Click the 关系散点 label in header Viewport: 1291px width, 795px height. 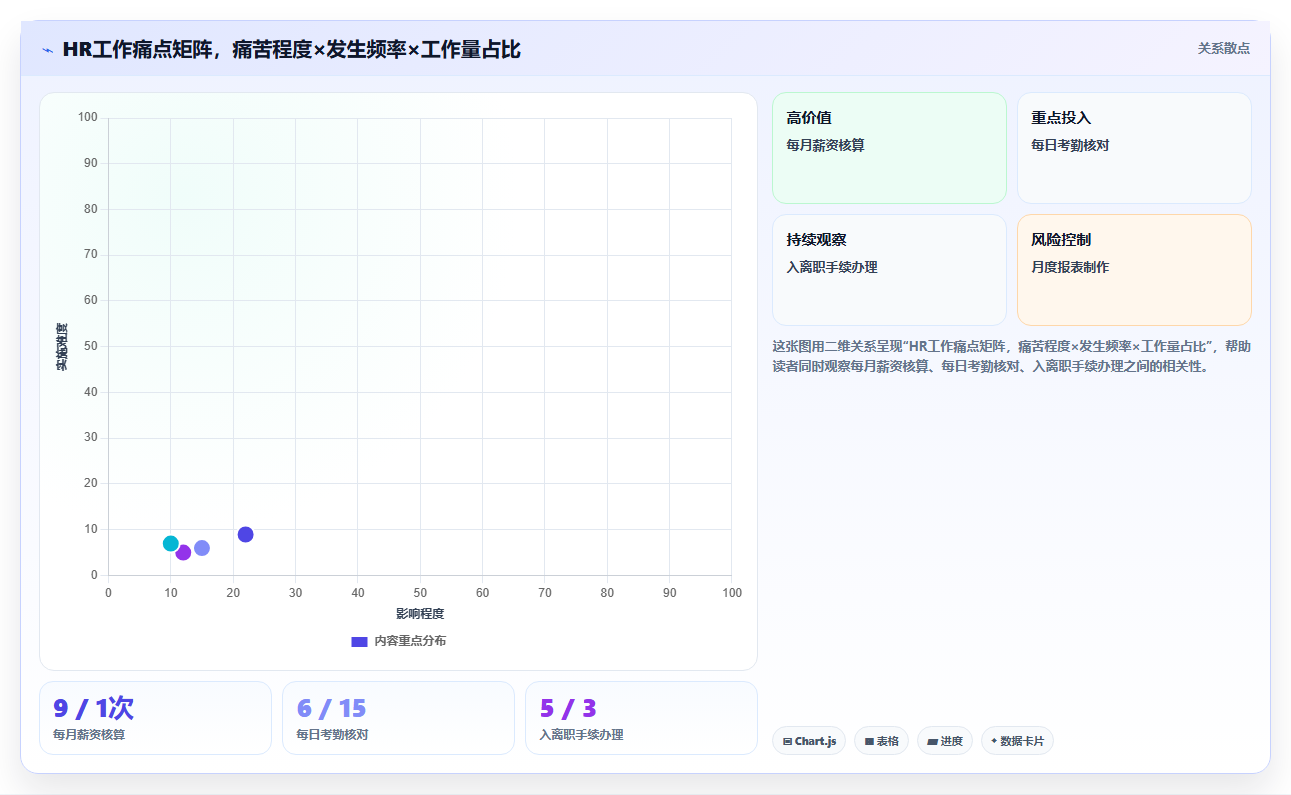[1223, 48]
